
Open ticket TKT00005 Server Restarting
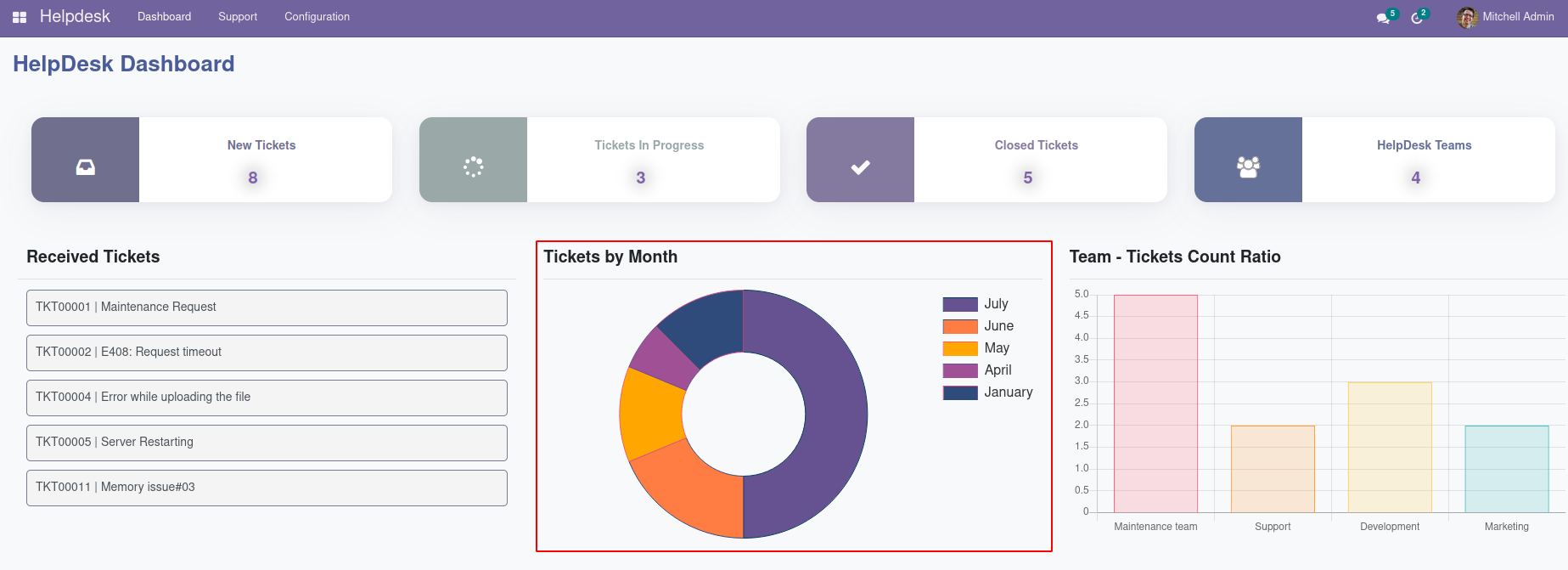point(267,443)
